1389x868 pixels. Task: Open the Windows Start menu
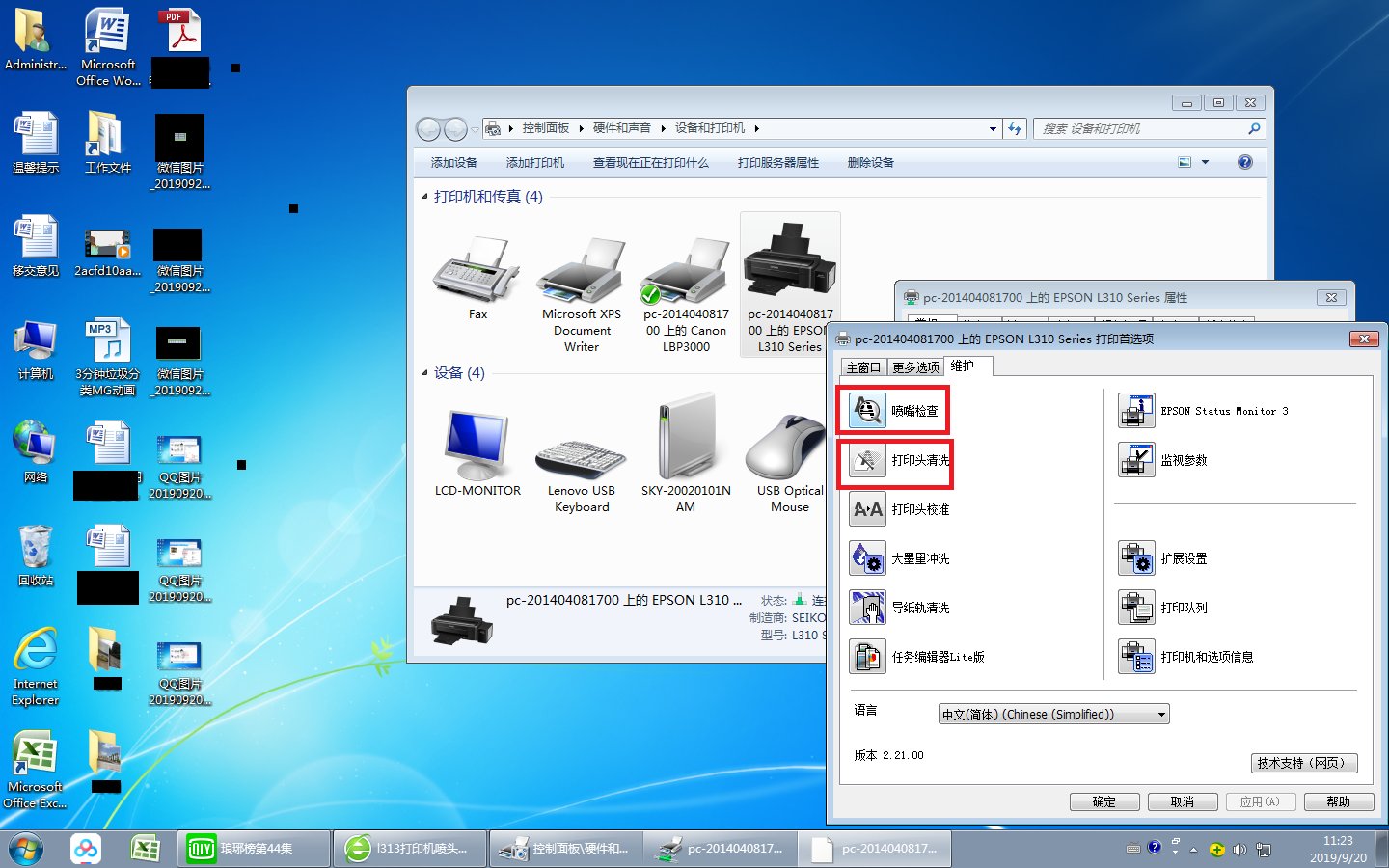(x=25, y=849)
